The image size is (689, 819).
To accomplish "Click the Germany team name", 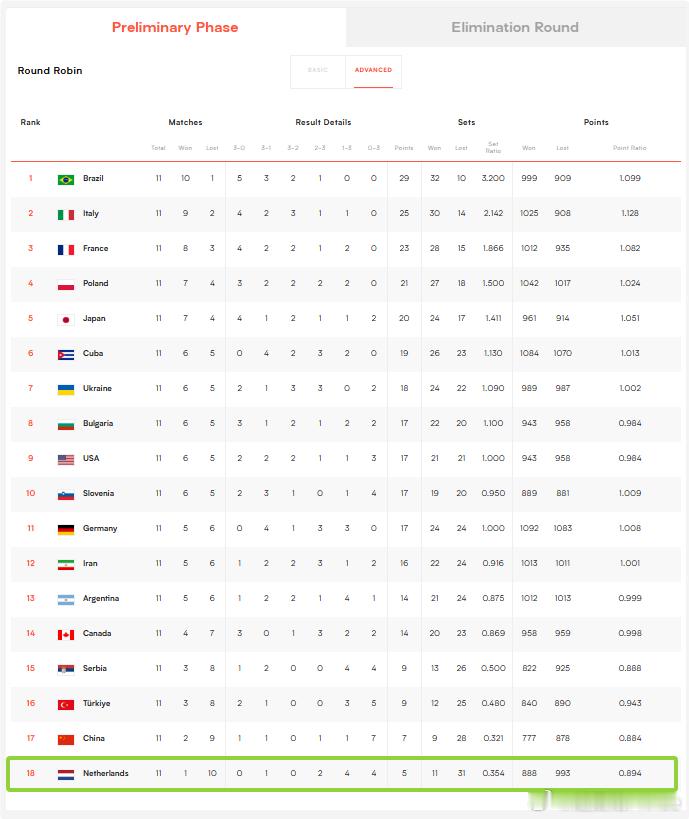I will tap(100, 529).
